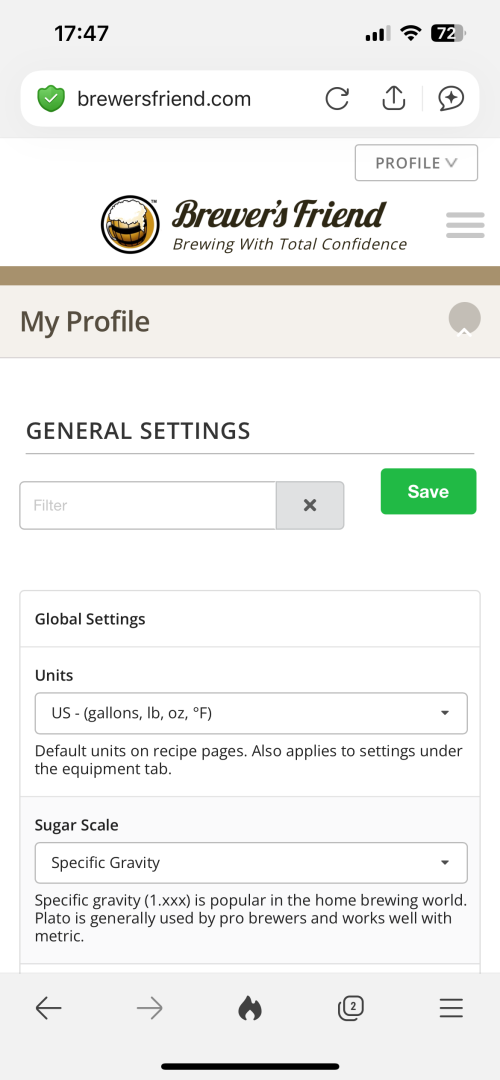Save the general settings
The image size is (500, 1080).
[x=428, y=491]
